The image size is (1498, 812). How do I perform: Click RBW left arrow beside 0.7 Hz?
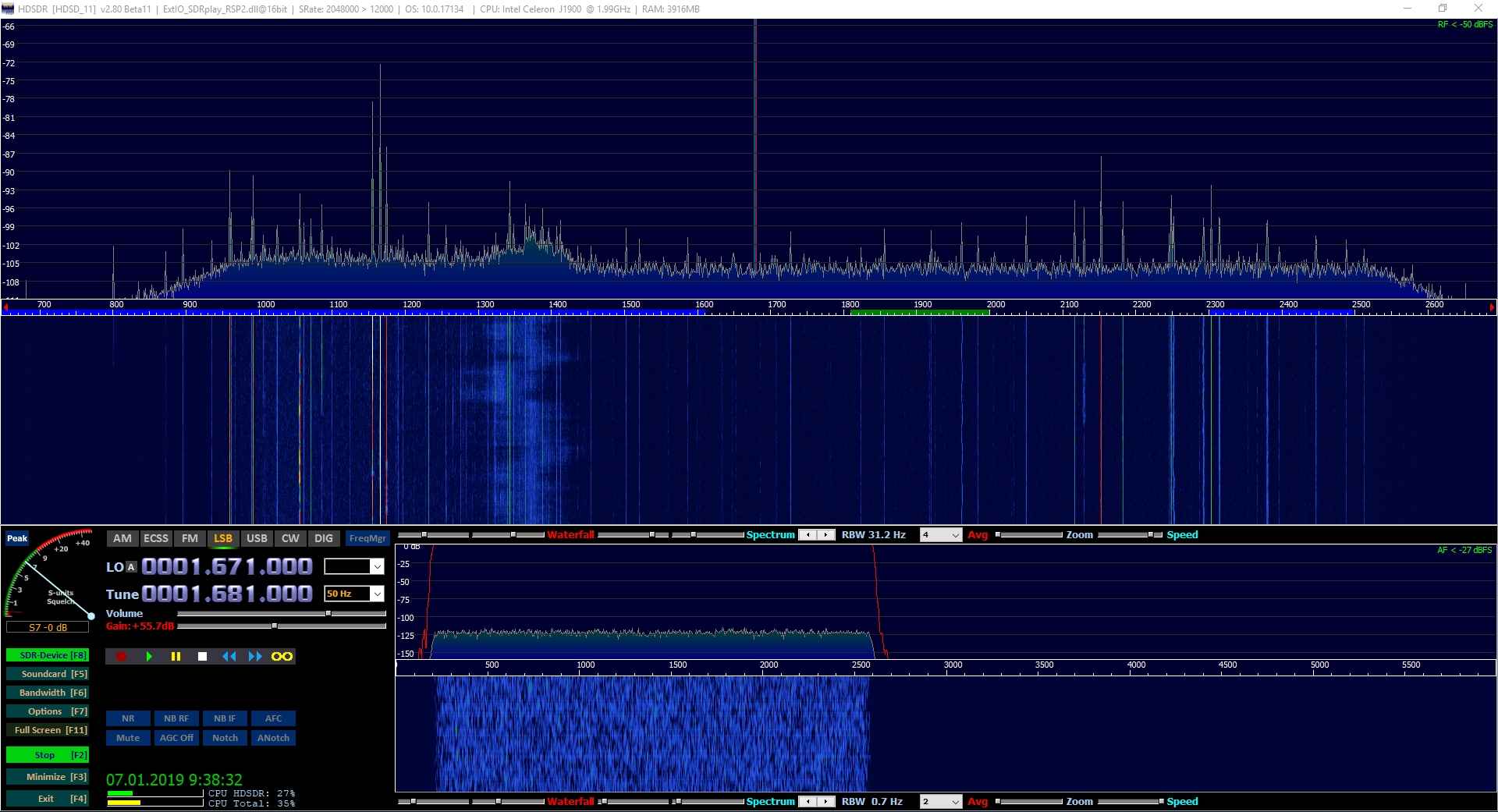point(808,802)
